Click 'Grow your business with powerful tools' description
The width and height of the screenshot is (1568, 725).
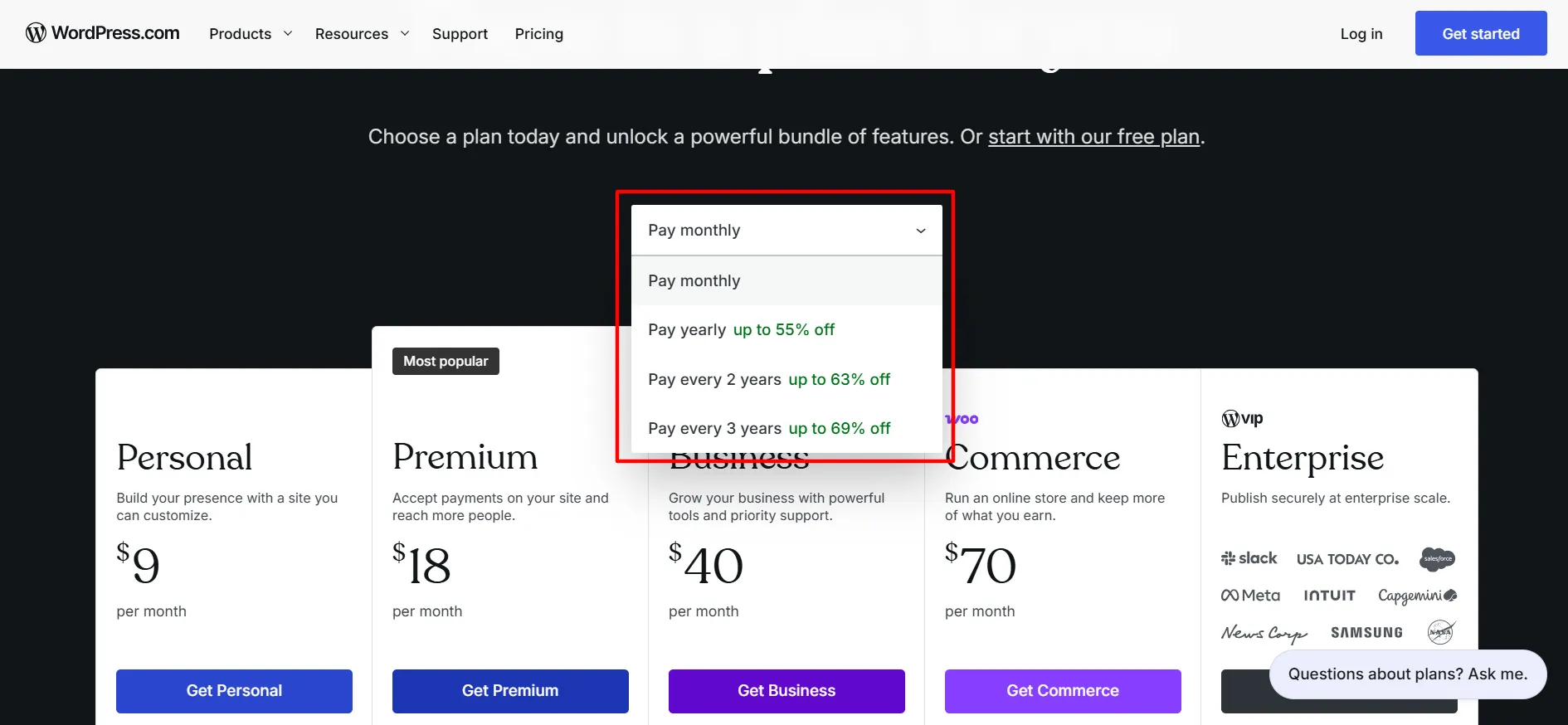(777, 507)
